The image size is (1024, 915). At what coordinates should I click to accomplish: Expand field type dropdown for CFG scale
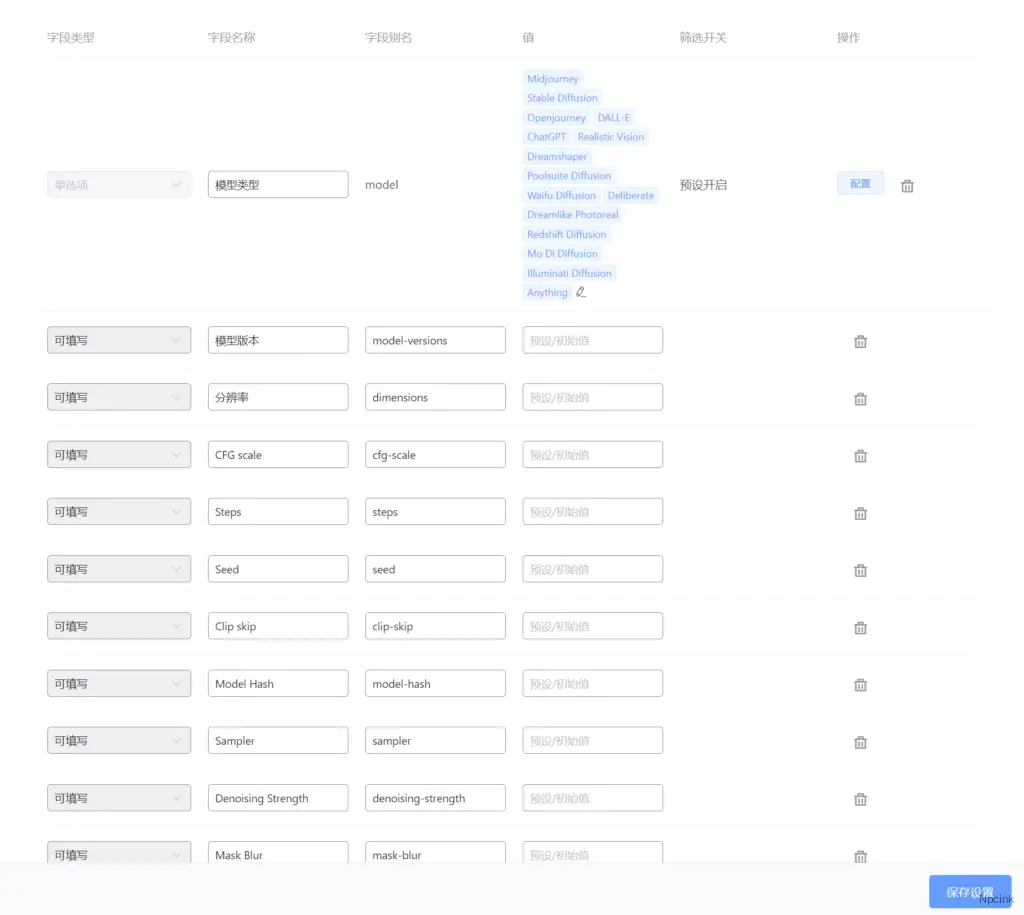point(119,455)
